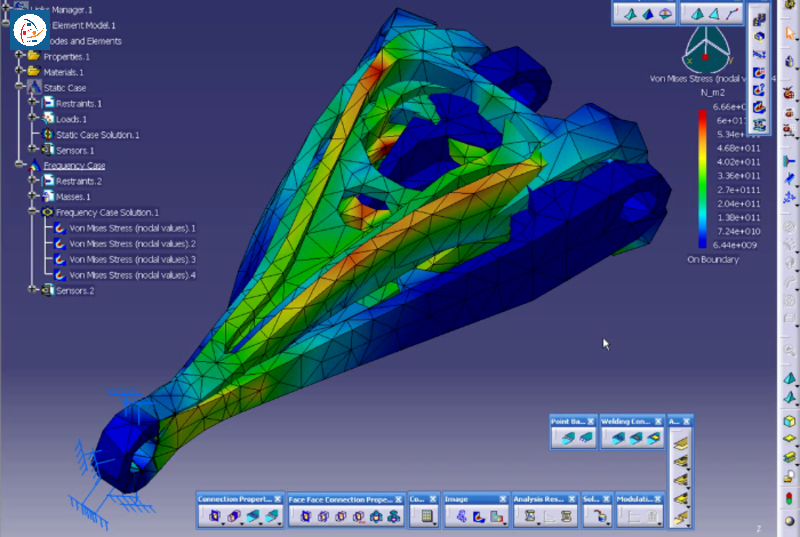This screenshot has width=800, height=537.
Task: Click first icon in Point Ba... toolbar
Action: click(x=567, y=438)
